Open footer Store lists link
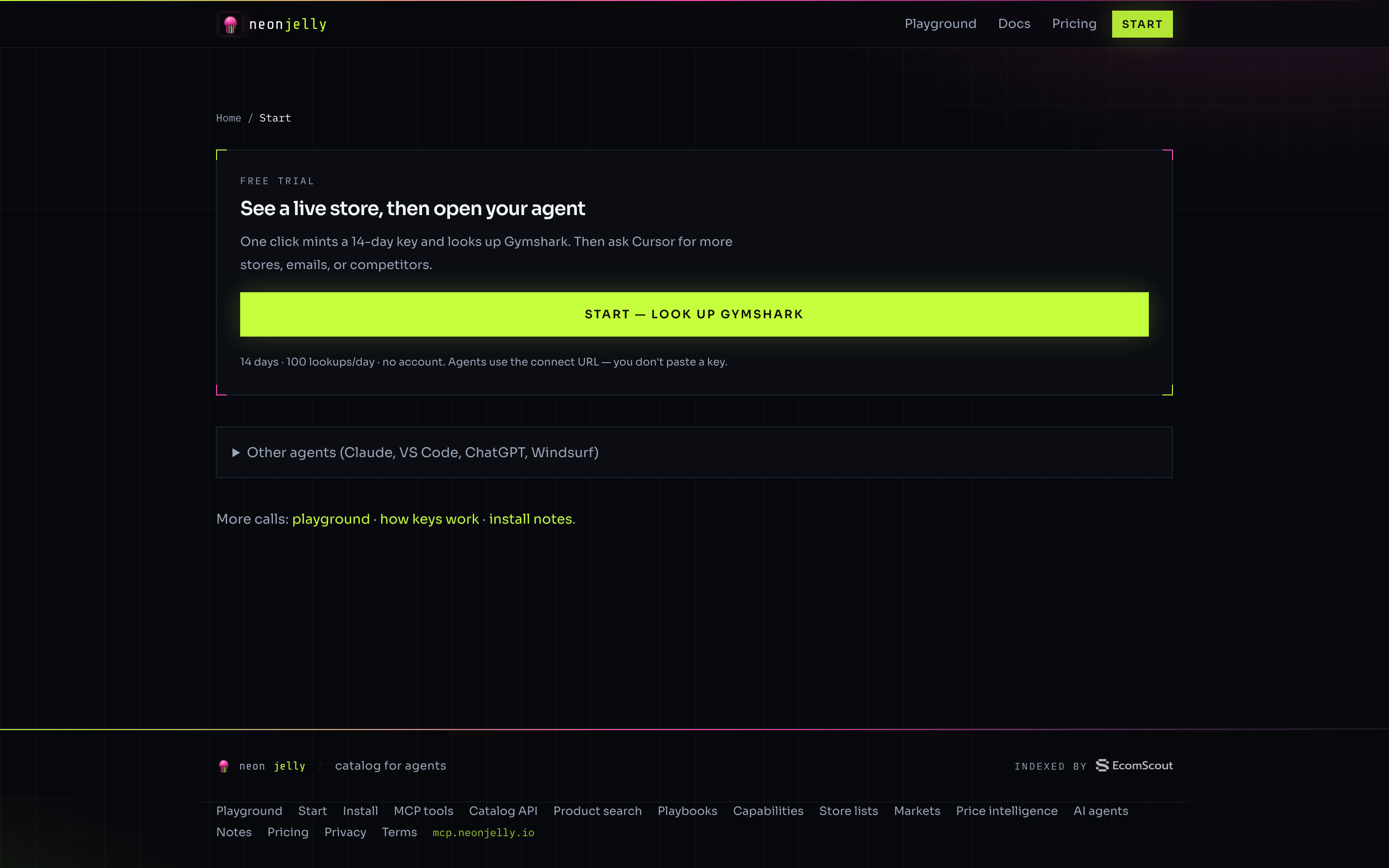The height and width of the screenshot is (868, 1389). tap(848, 811)
